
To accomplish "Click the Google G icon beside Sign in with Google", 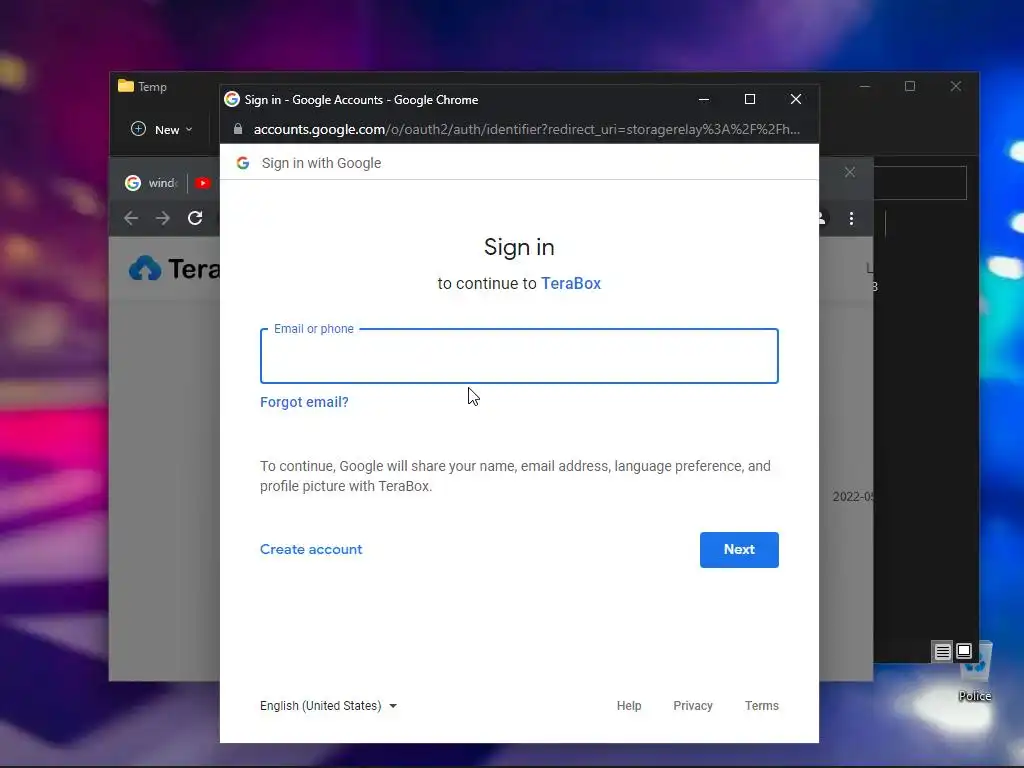I will (243, 163).
